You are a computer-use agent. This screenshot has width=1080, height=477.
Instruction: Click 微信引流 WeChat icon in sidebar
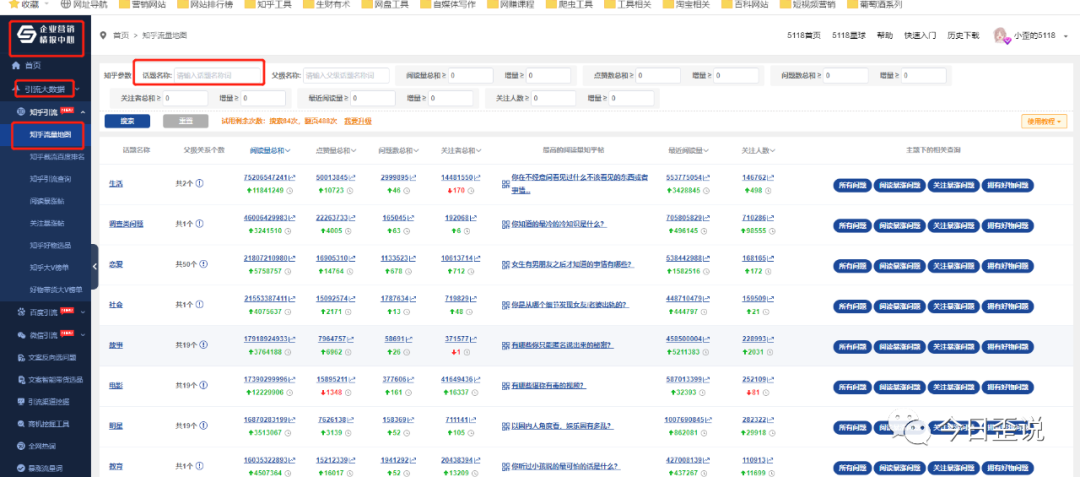[21, 335]
